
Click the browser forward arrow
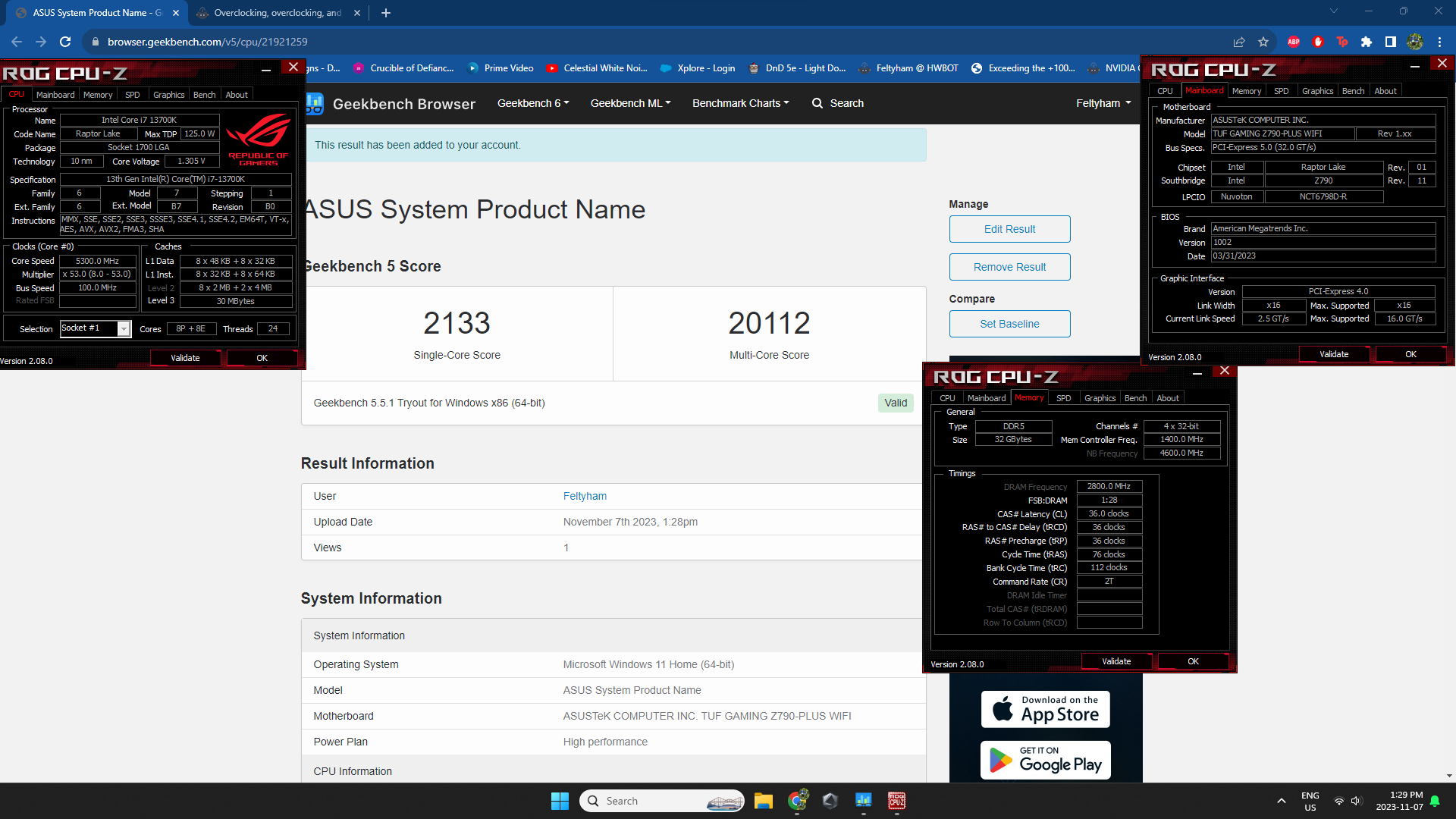pyautogui.click(x=41, y=42)
